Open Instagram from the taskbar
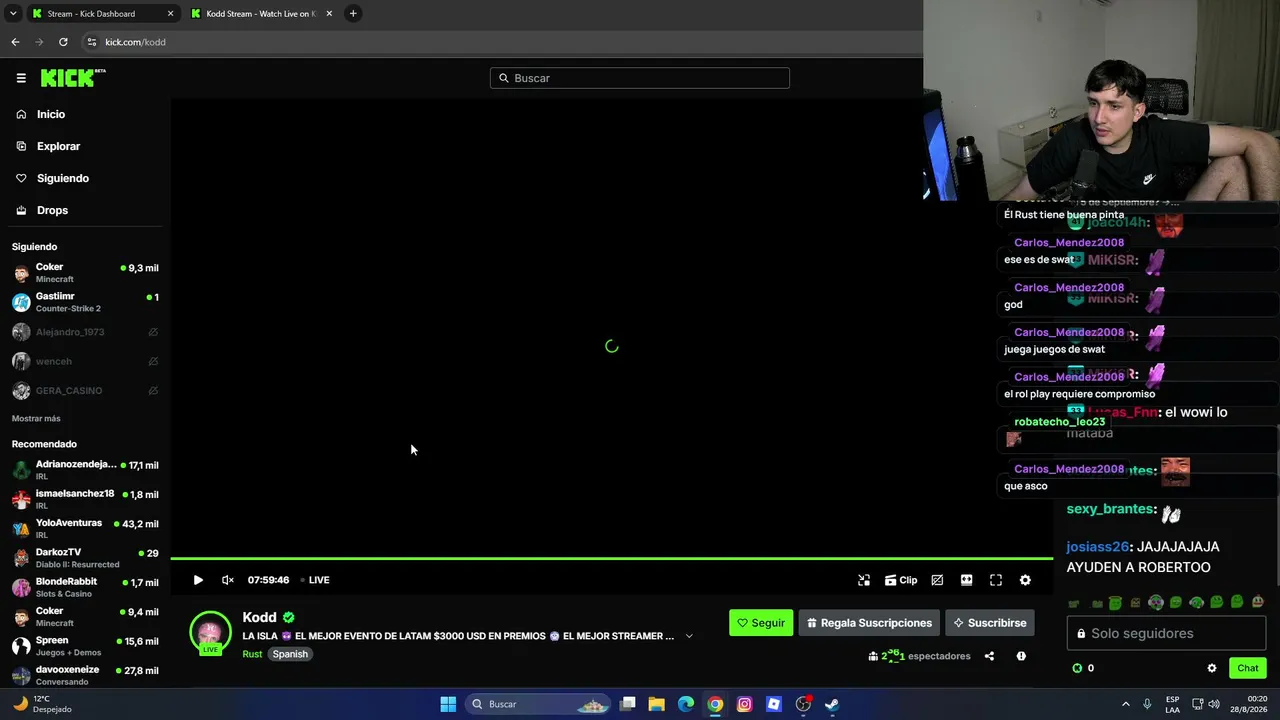Image resolution: width=1280 pixels, height=720 pixels. point(744,704)
